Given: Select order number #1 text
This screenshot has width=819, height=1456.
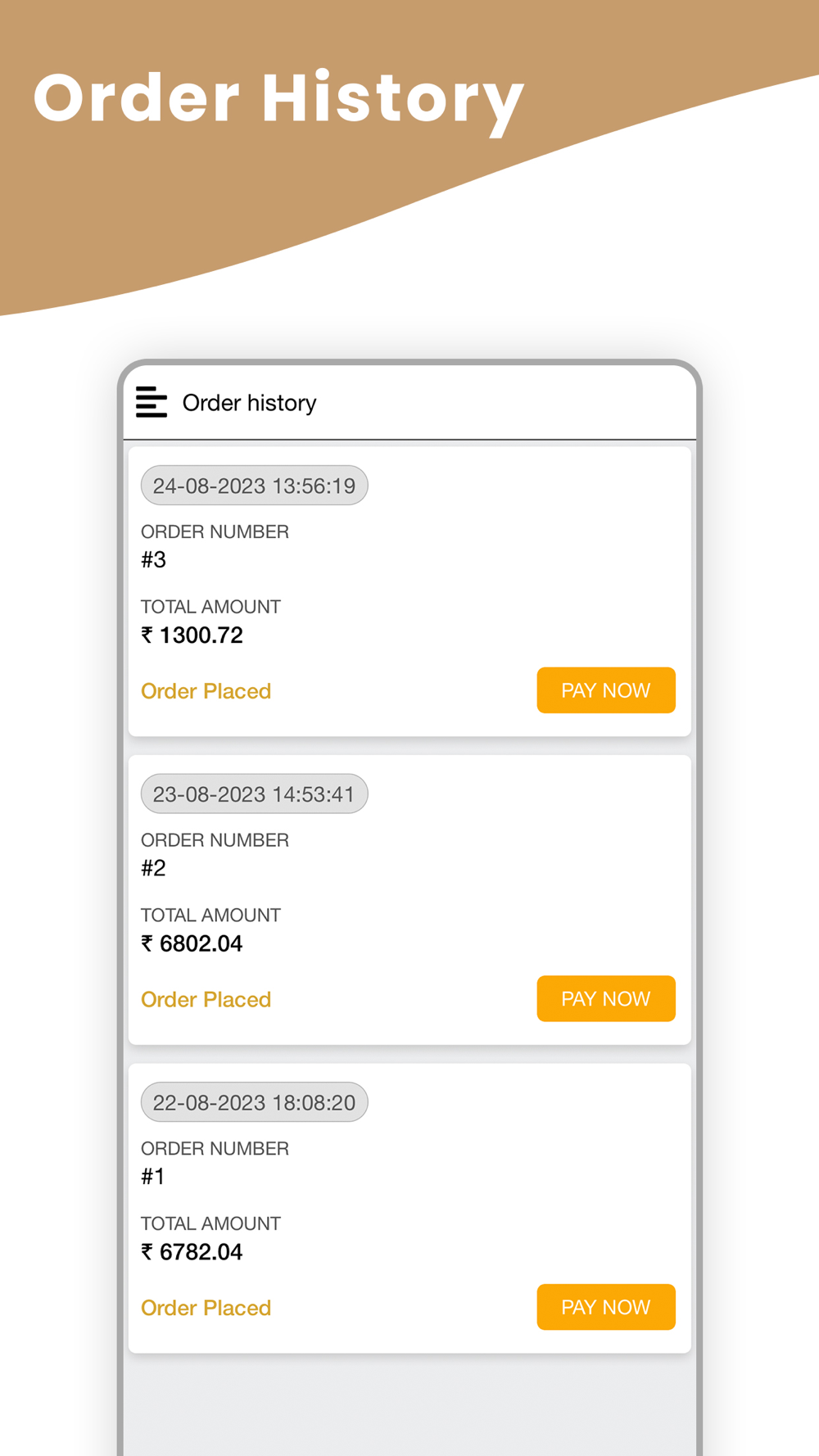Looking at the screenshot, I should click(154, 1177).
